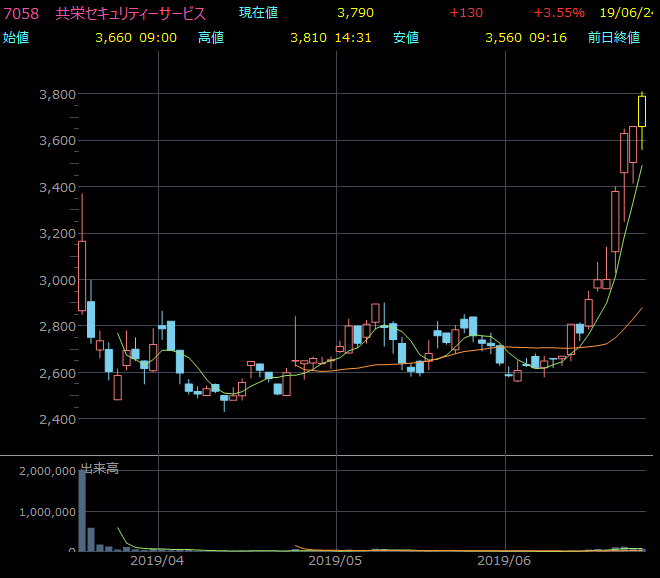This screenshot has height=578, width=660.
Task: Select the low price value 3,560
Action: (503, 37)
